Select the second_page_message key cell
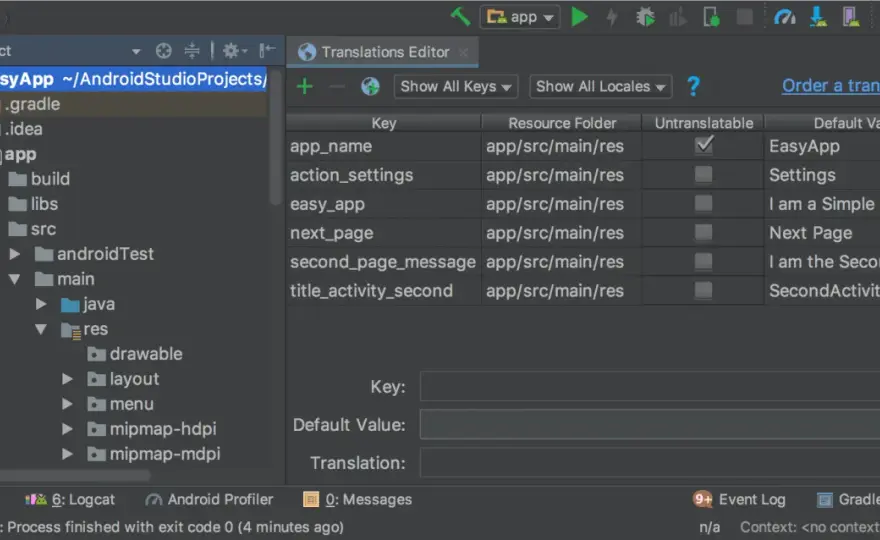The height and width of the screenshot is (540, 880). point(384,262)
